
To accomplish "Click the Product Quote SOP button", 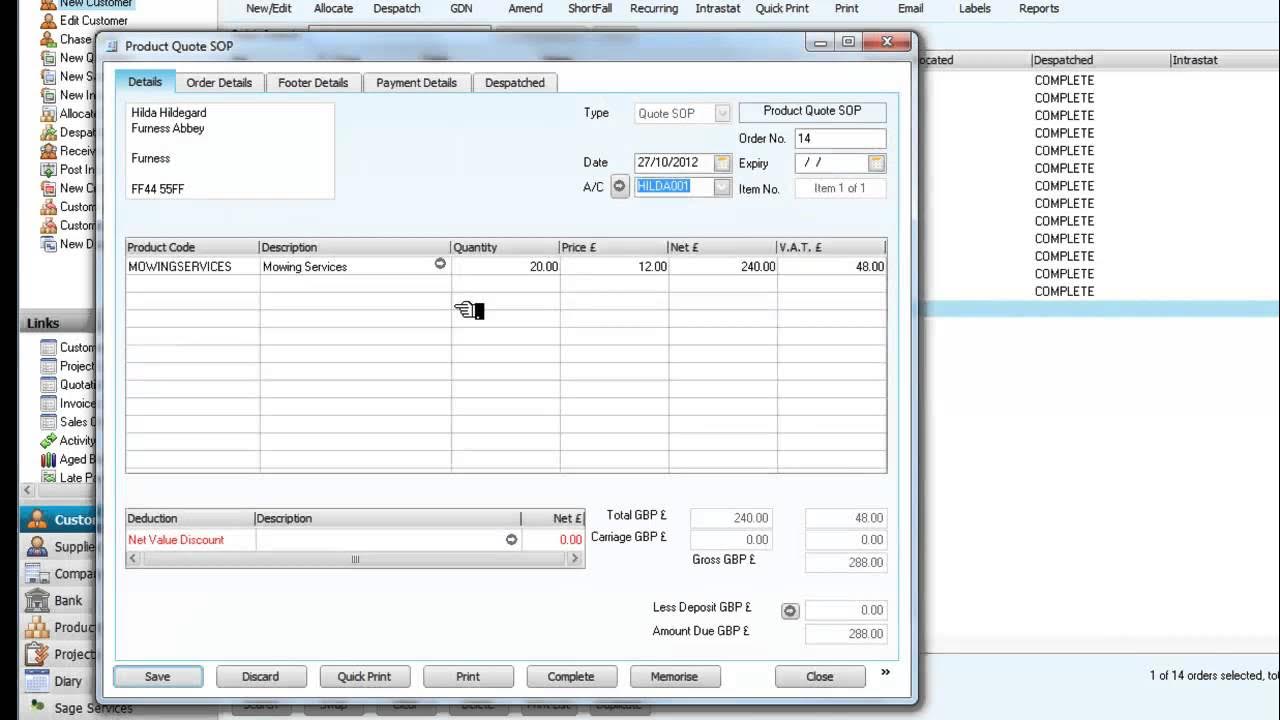I will [812, 112].
